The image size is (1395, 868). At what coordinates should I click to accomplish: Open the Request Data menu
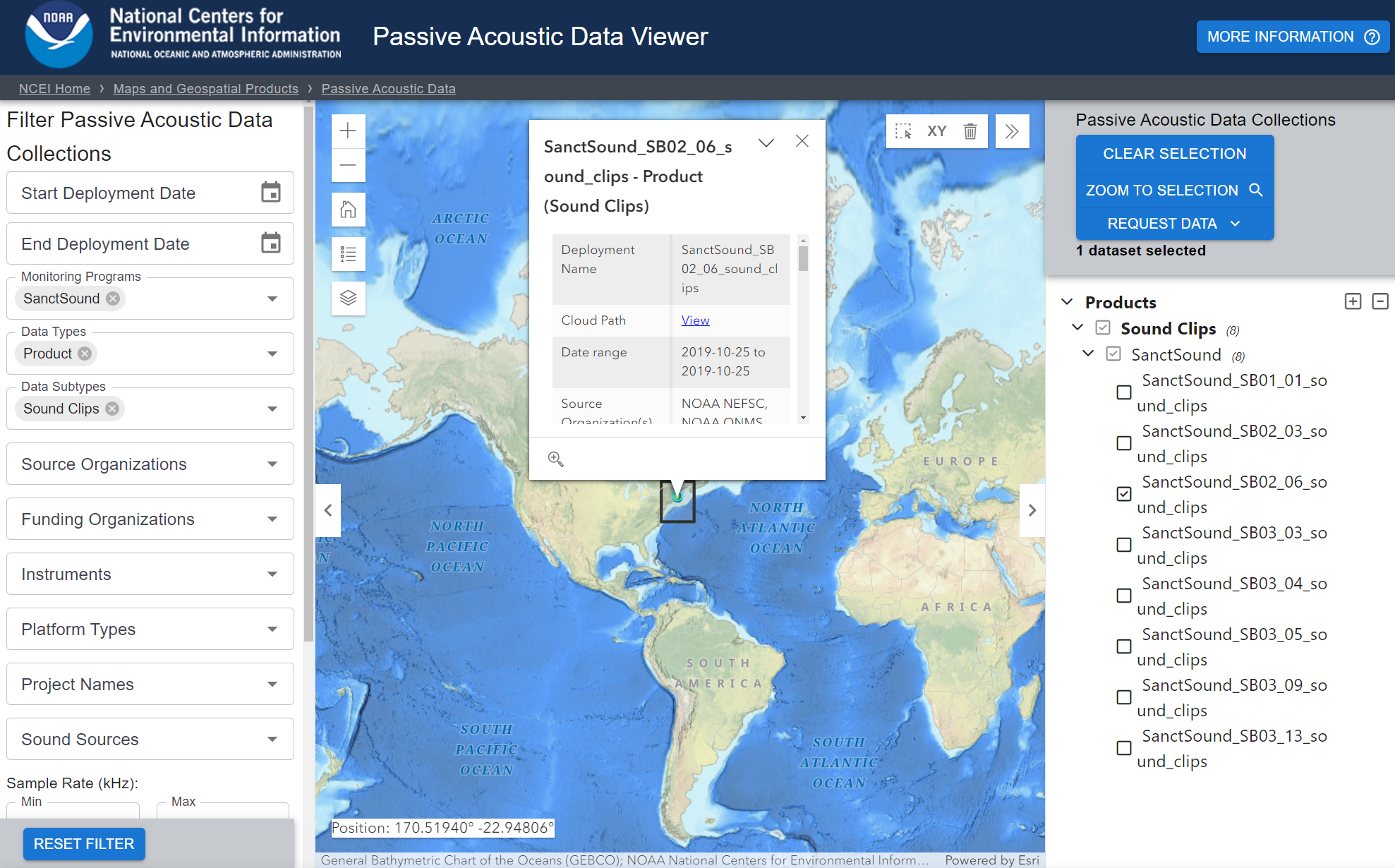click(1174, 224)
